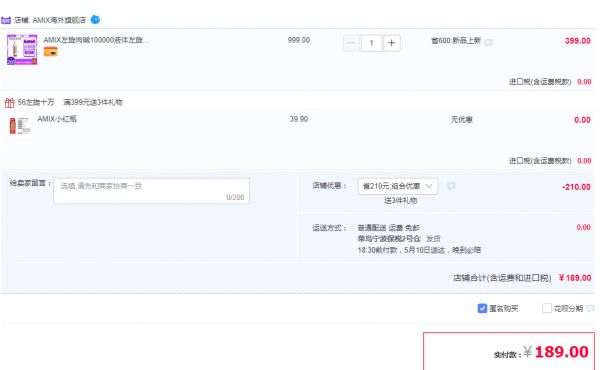The image size is (600, 370).
Task: Click the 999.00 original unit price
Action: click(x=299, y=40)
